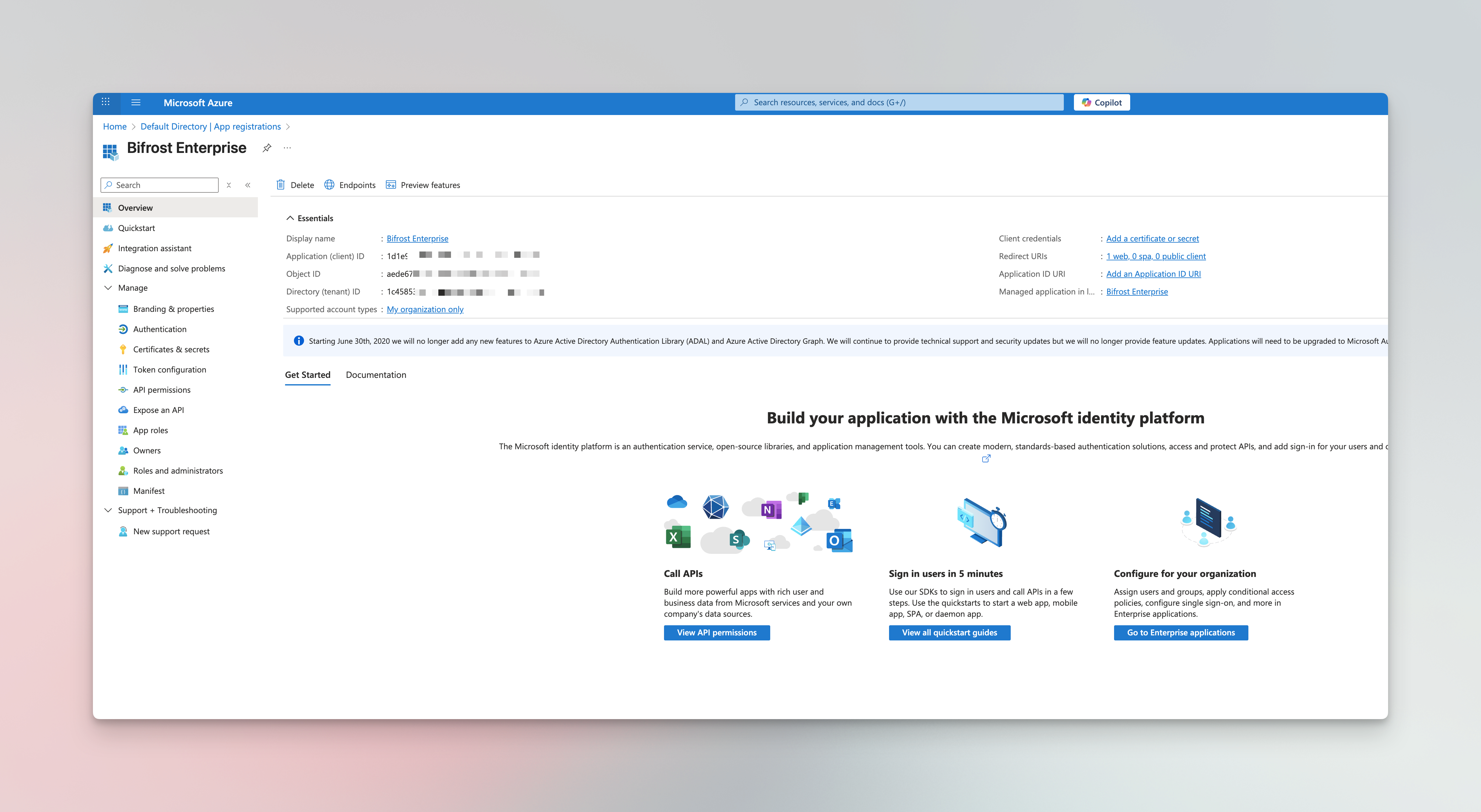Open the Azure app launcher grid icon
The image size is (1481, 812).
[106, 102]
